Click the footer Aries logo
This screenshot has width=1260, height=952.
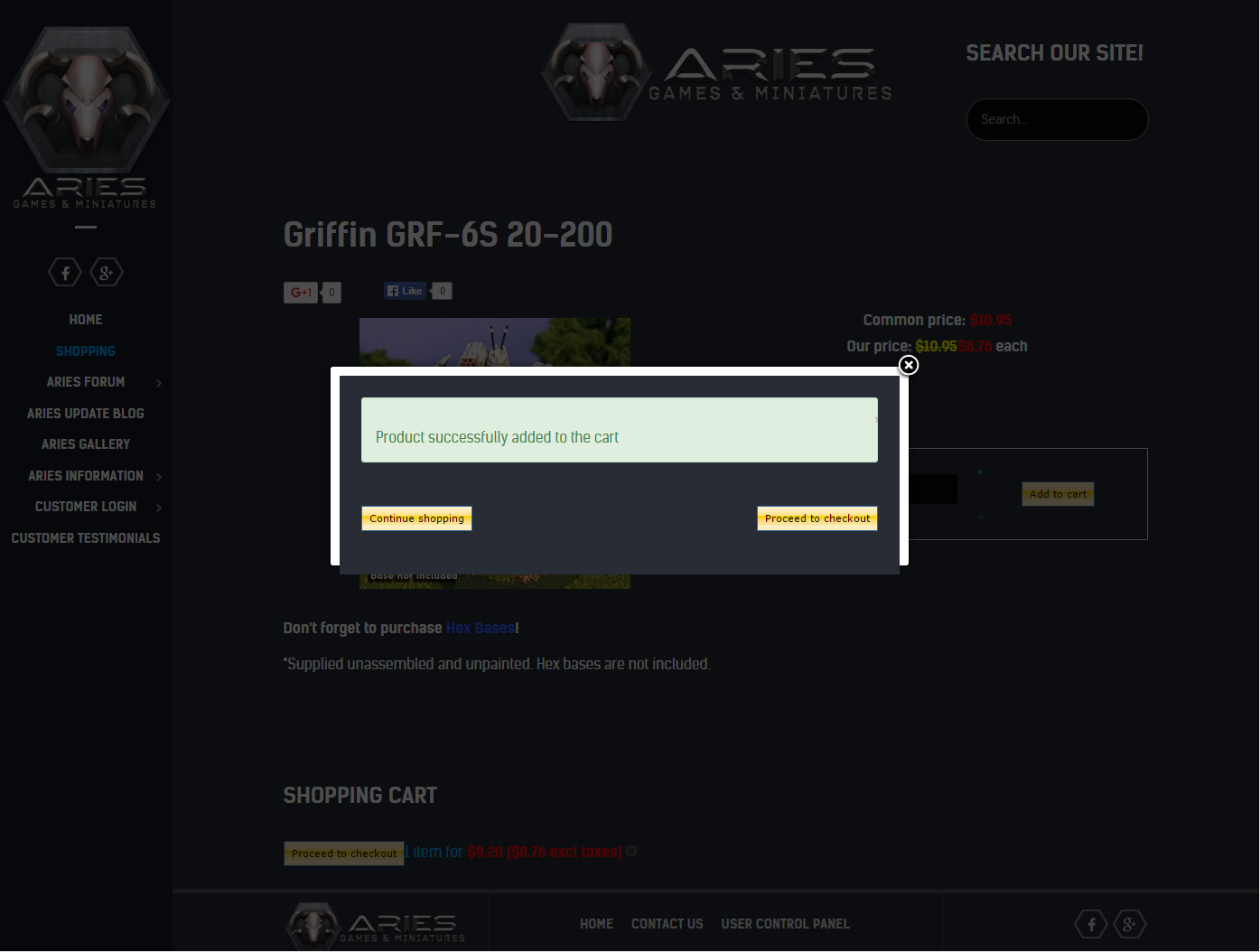(376, 924)
